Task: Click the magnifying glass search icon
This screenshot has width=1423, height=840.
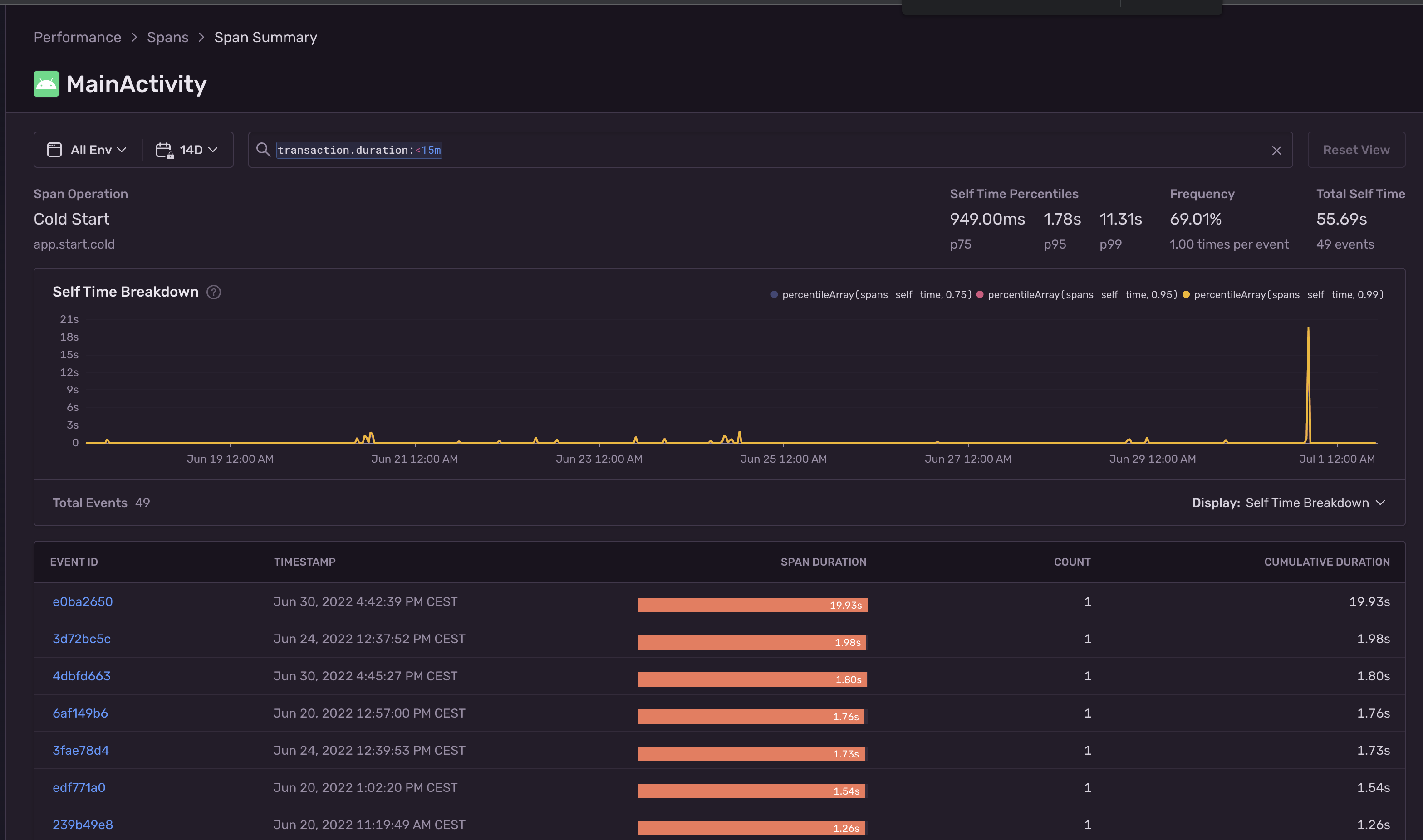Action: 263,150
